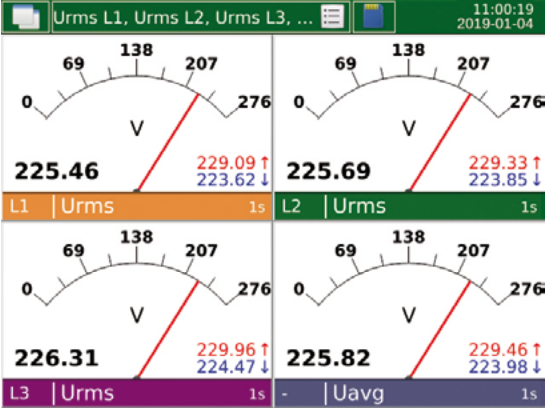
Task: Click the 69 scale label in L3 gauge
Action: (x=73, y=251)
